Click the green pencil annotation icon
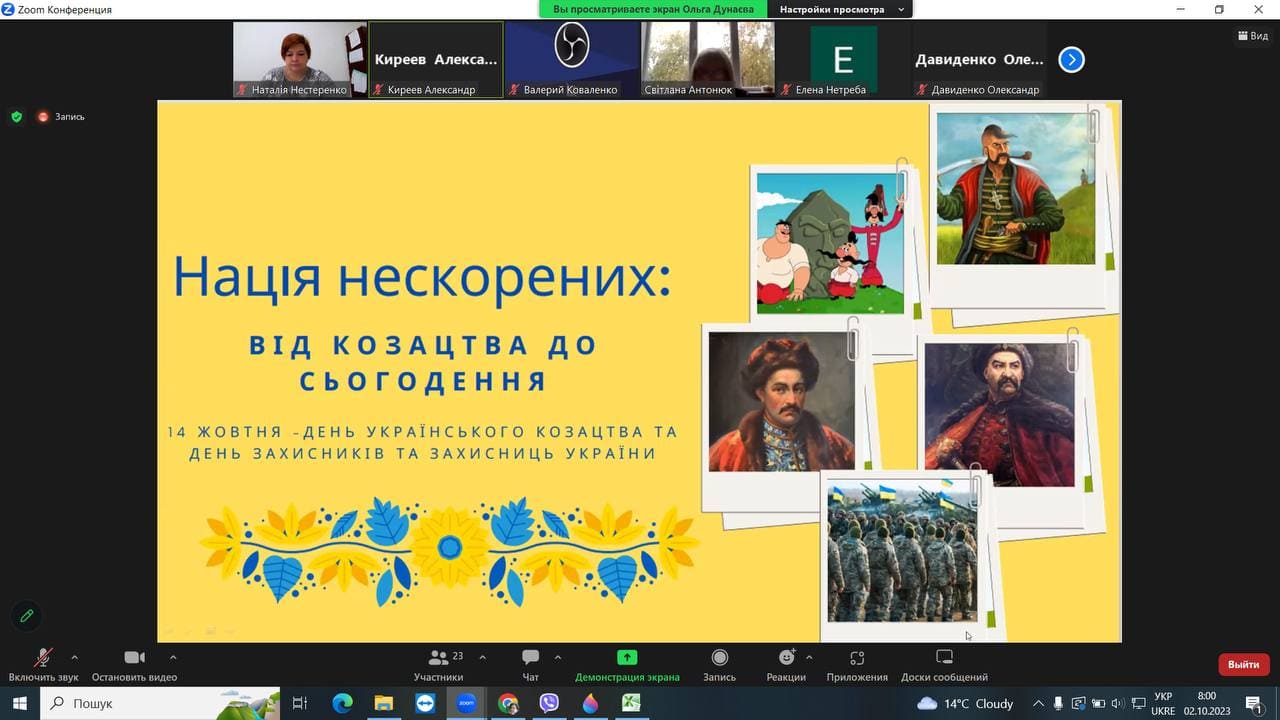 pyautogui.click(x=27, y=616)
